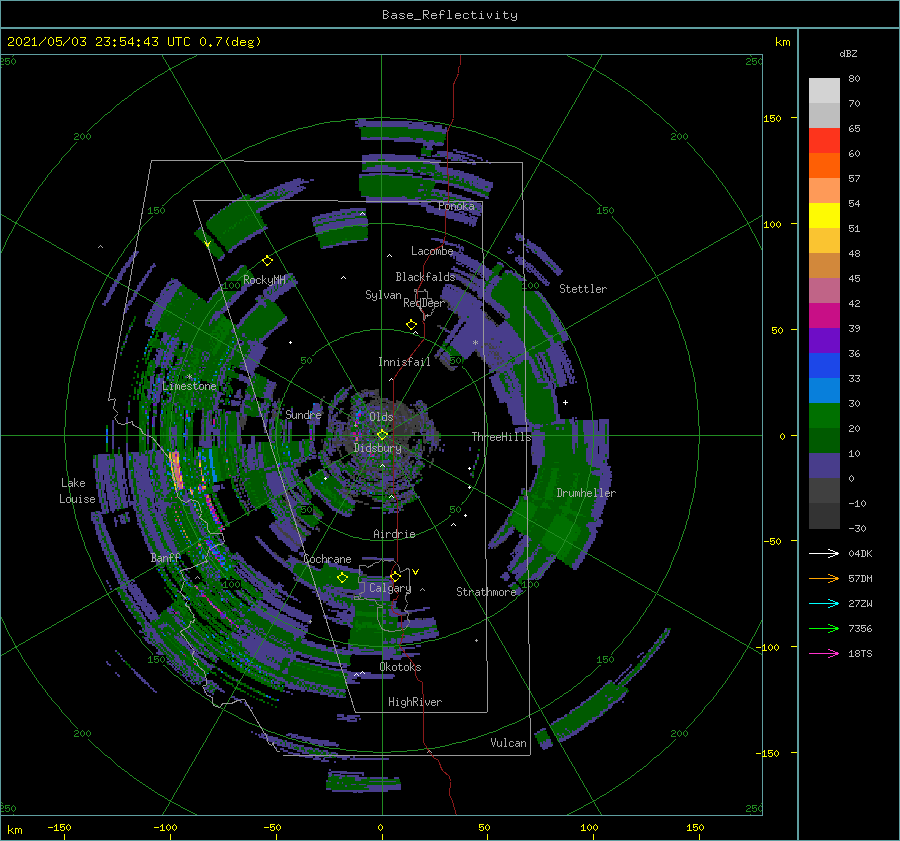
Task: Click the Olds city label
Action: [381, 417]
